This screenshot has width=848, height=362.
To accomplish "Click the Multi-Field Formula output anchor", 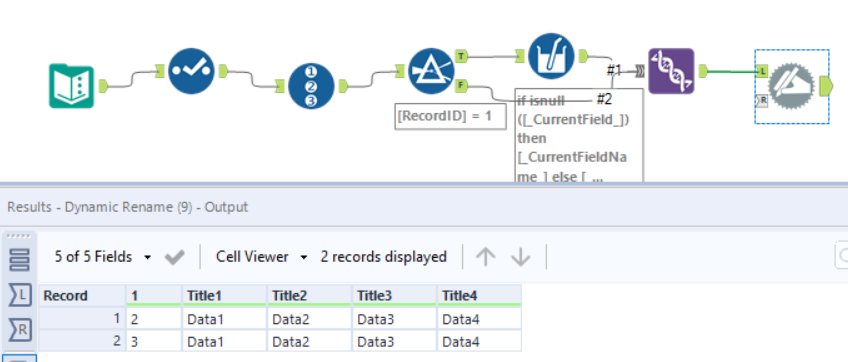I will (x=584, y=56).
